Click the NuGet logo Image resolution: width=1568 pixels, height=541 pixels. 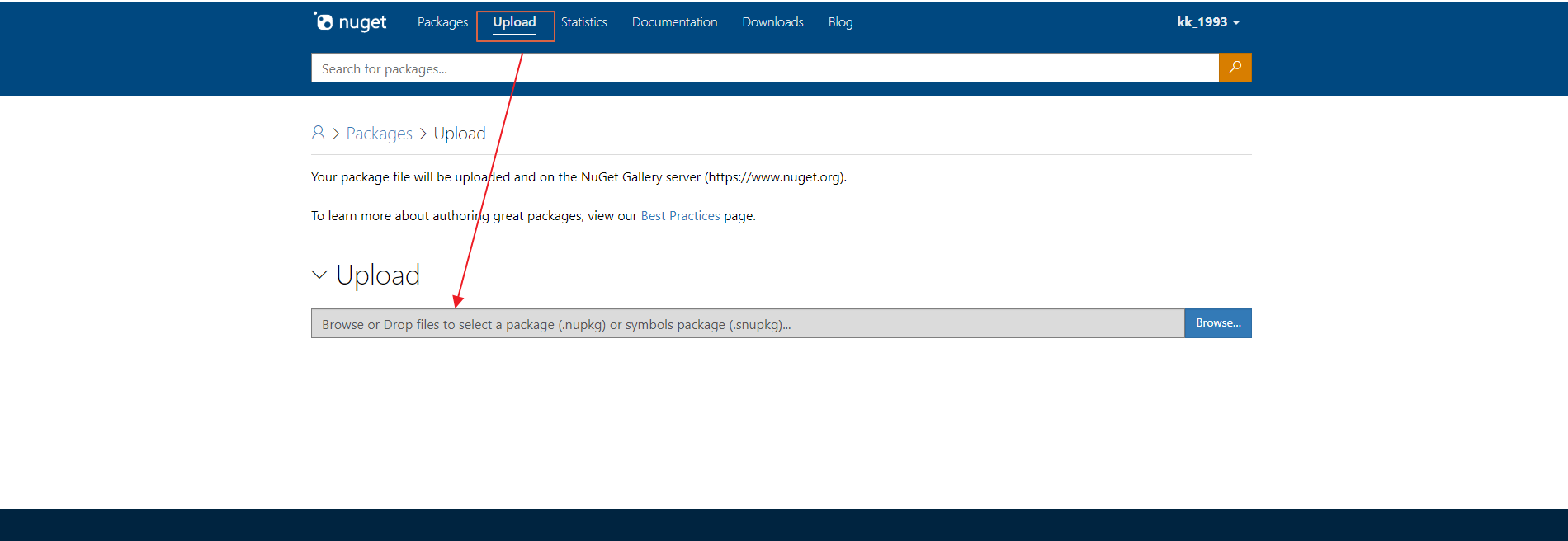[350, 22]
